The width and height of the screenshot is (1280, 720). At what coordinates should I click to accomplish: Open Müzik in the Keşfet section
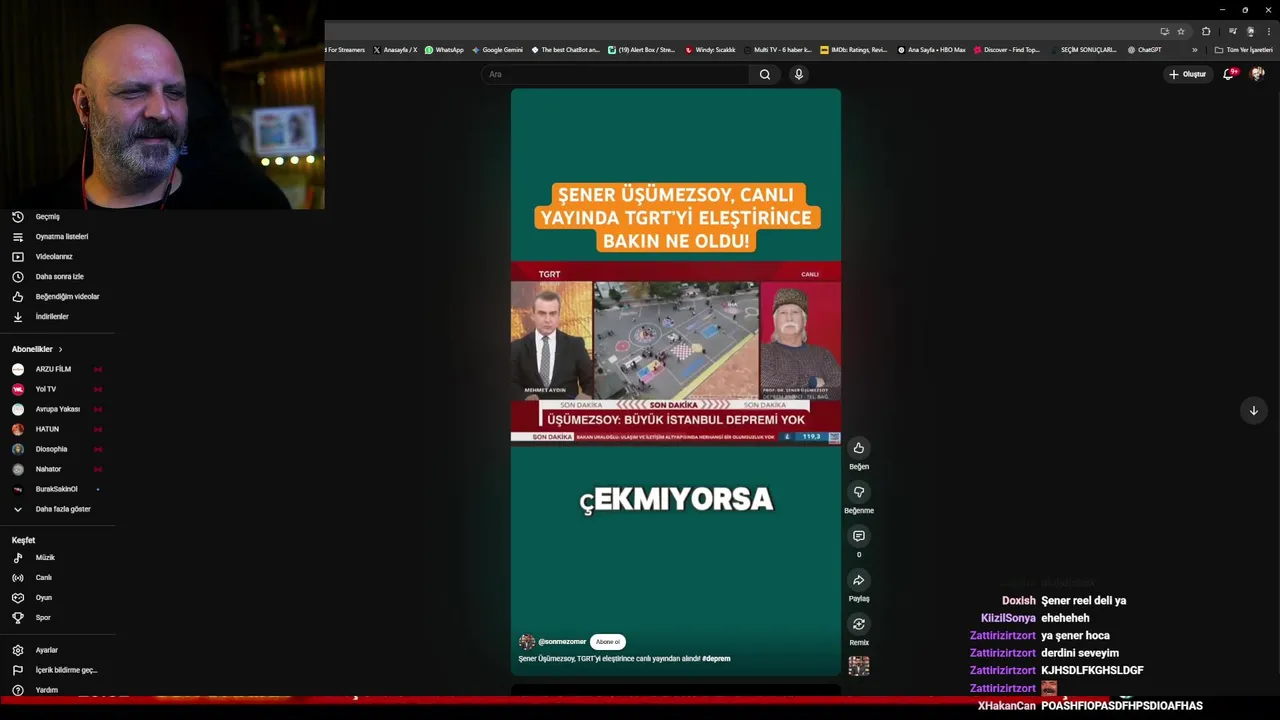[x=45, y=558]
